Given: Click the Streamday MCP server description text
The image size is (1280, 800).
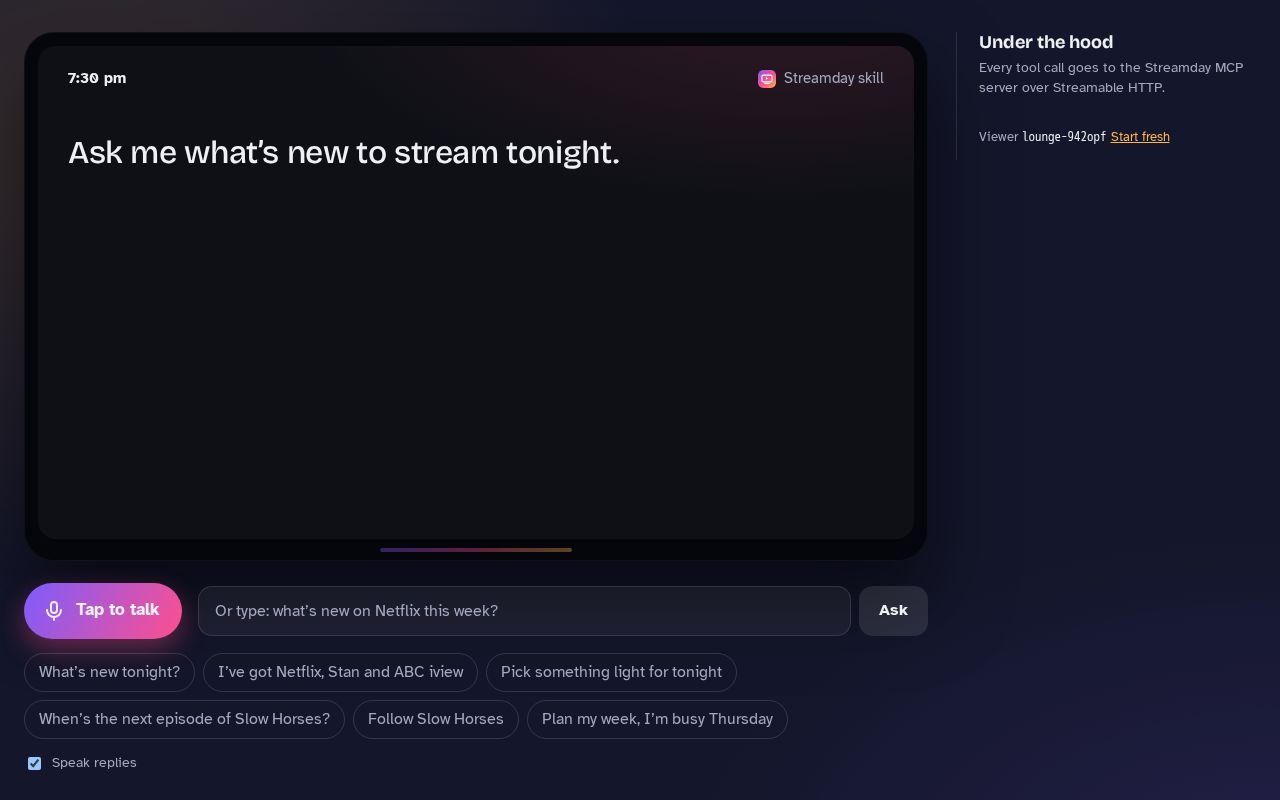Looking at the screenshot, I should 1111,78.
